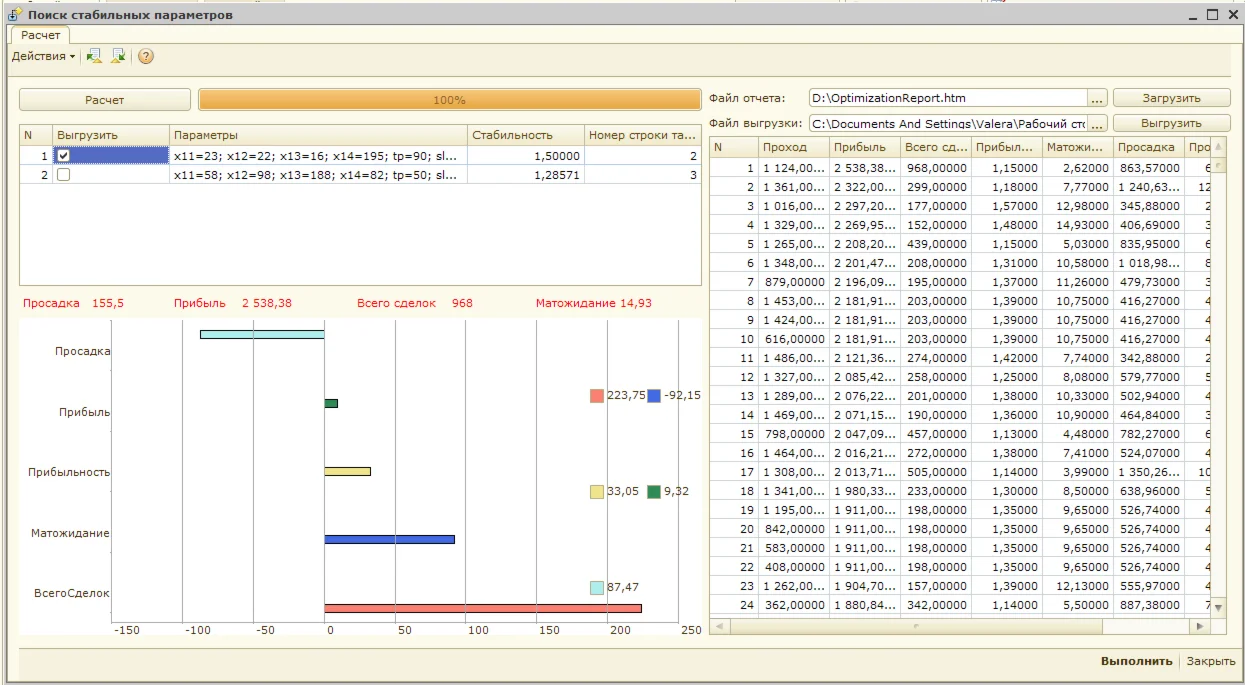Click the save settings toolbar icon
Image resolution: width=1245 pixels, height=685 pixels.
coord(118,56)
